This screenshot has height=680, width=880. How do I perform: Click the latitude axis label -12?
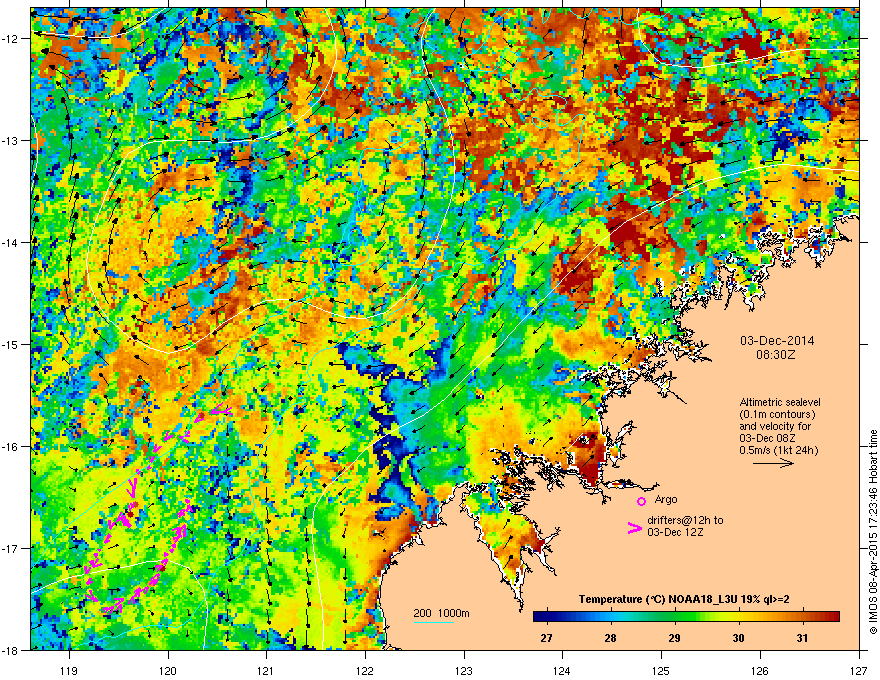coord(10,39)
